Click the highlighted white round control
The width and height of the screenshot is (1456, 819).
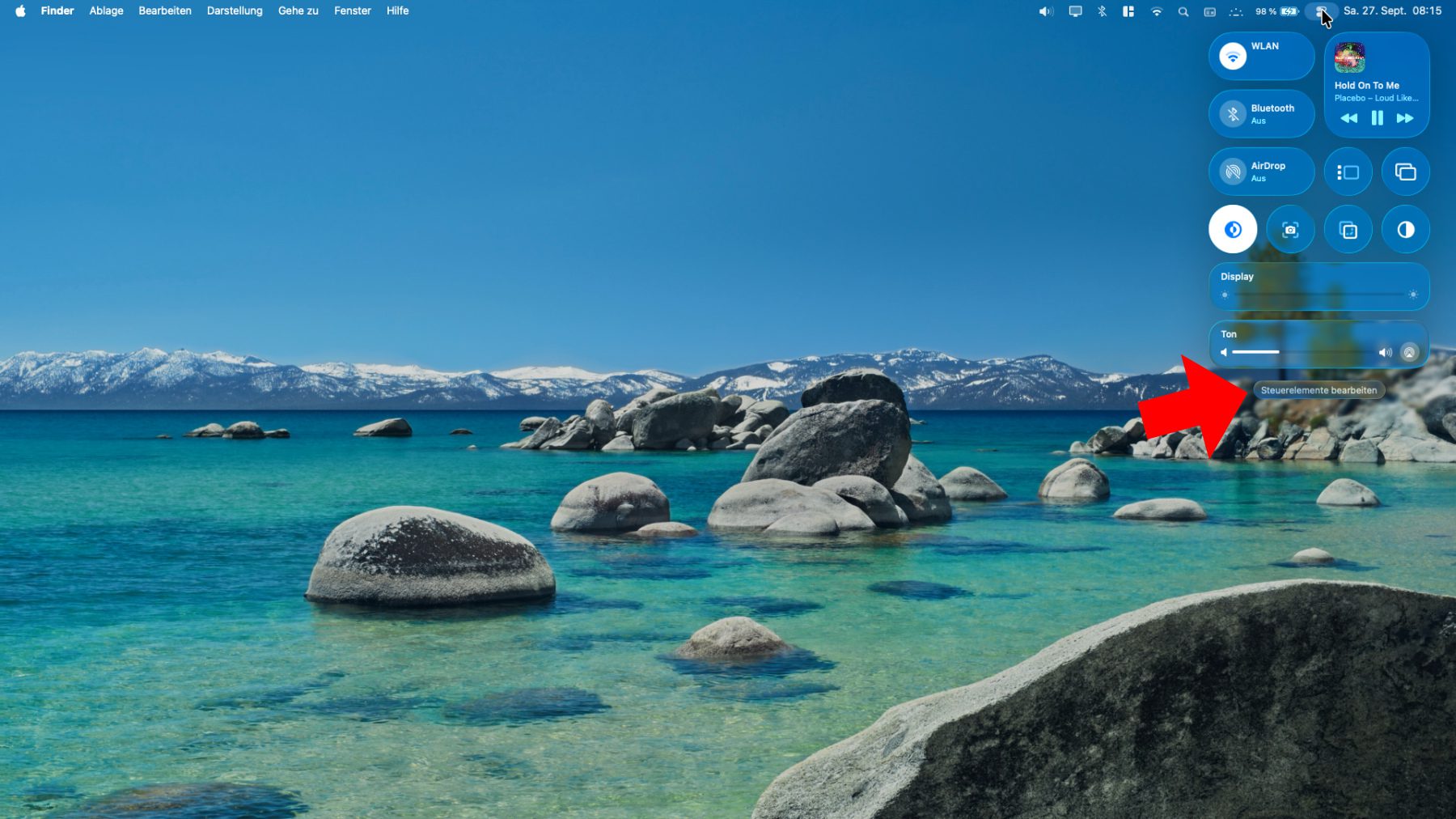pyautogui.click(x=1233, y=230)
